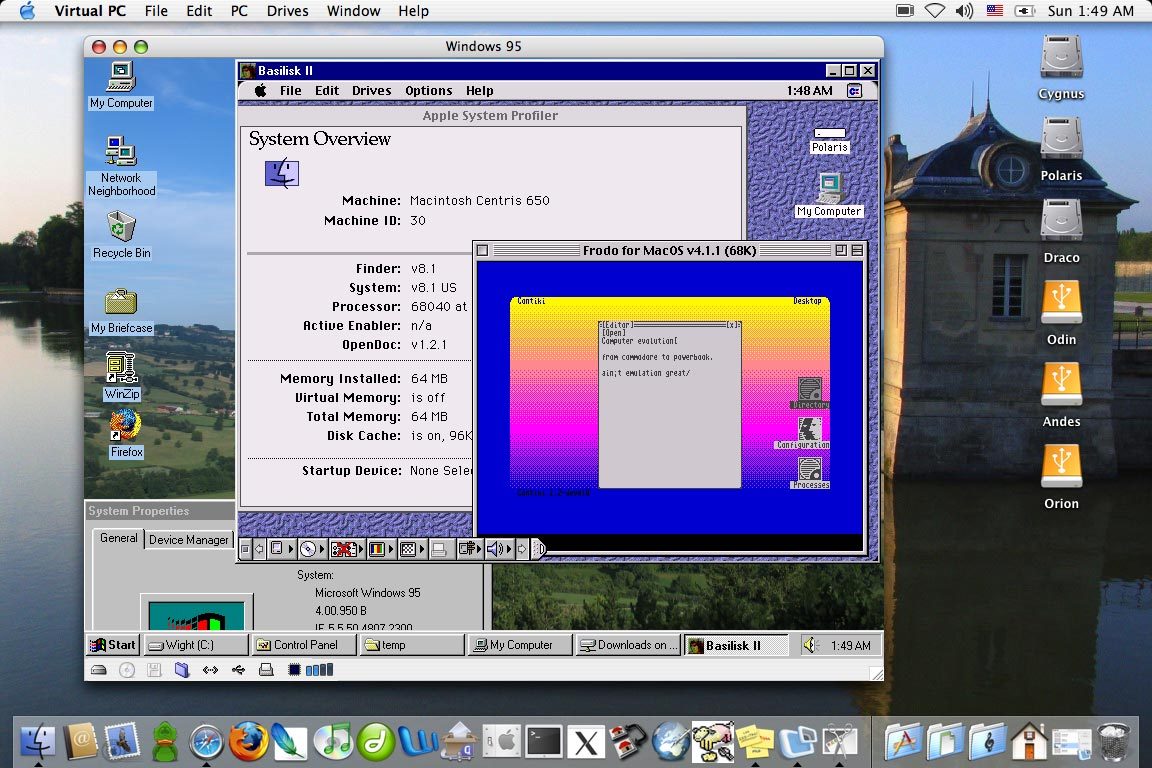Select the My Briefcase icon
This screenshot has height=768, width=1152.
(121, 311)
